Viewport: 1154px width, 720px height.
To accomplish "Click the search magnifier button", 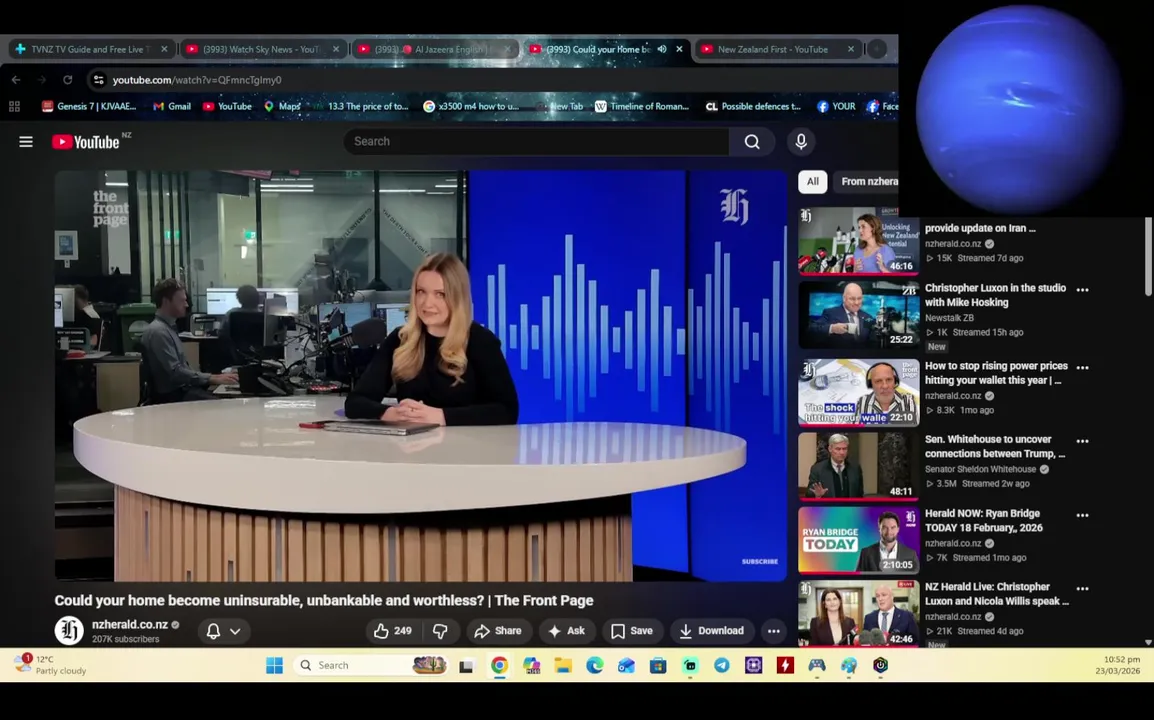I will point(751,141).
